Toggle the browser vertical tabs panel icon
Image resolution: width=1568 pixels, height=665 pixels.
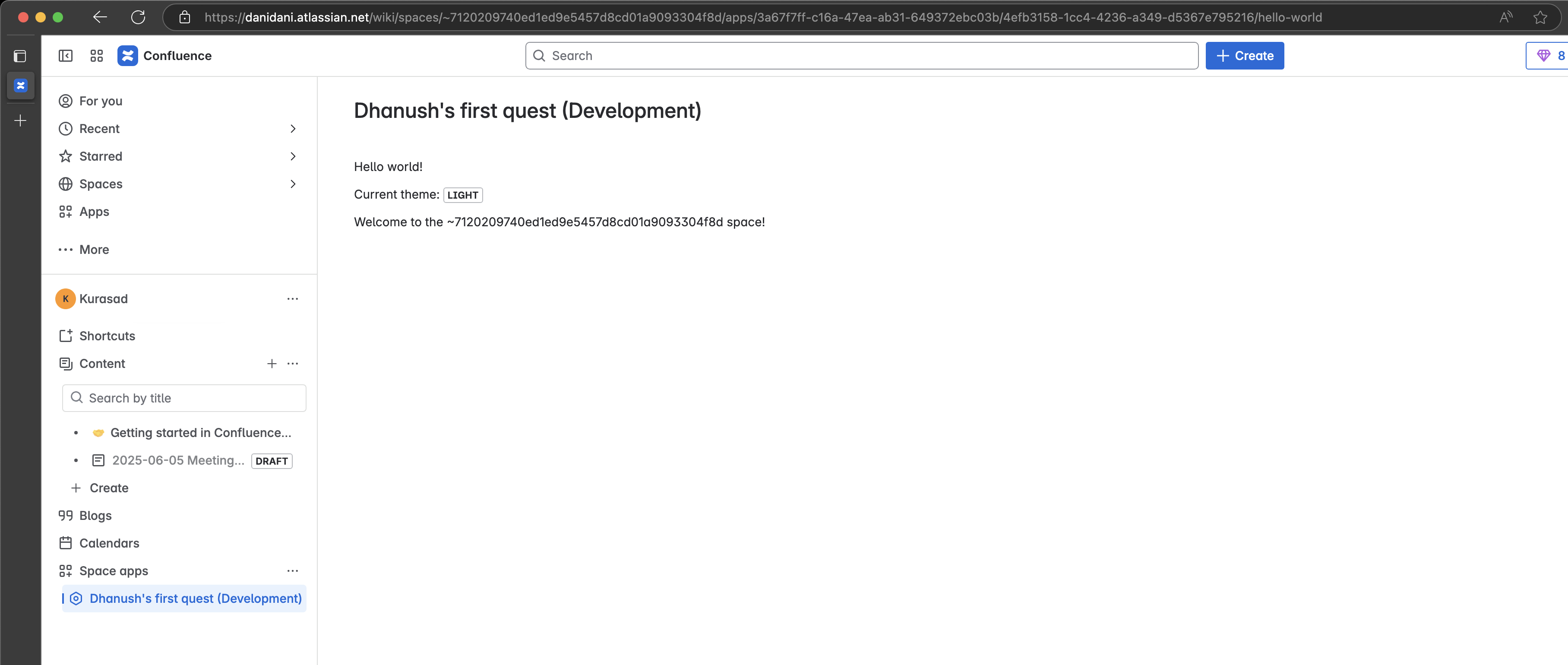pyautogui.click(x=20, y=56)
